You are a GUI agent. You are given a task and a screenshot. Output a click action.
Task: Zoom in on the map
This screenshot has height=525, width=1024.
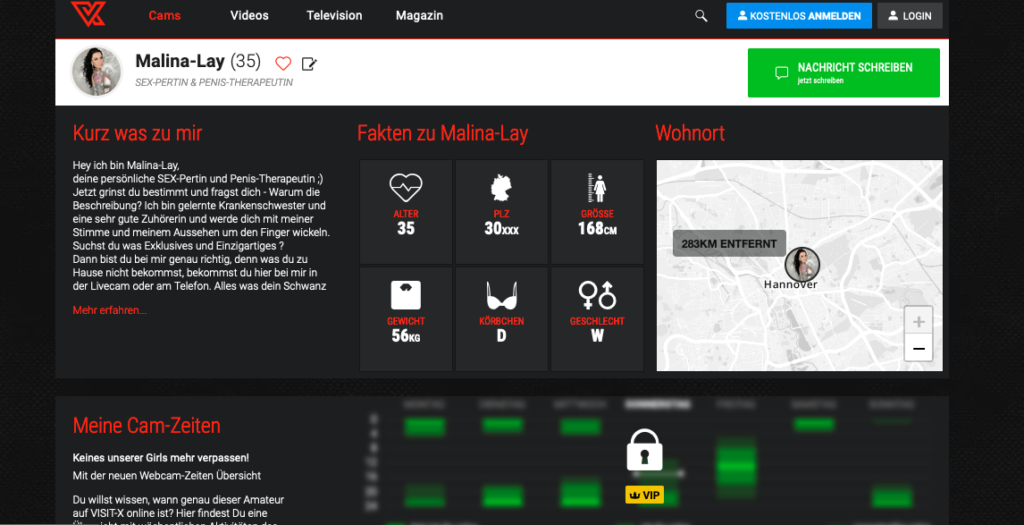(918, 321)
